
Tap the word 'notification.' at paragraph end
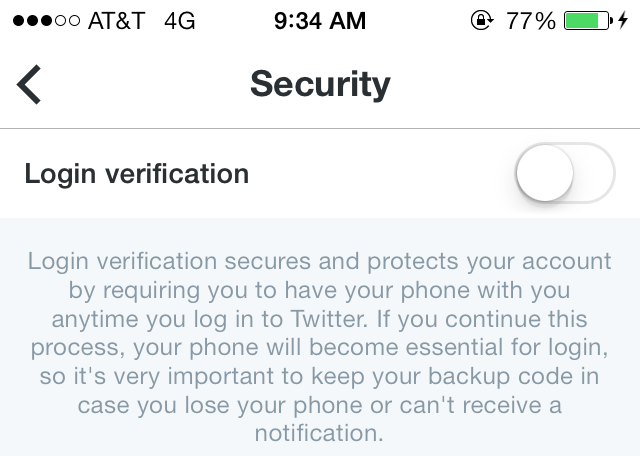320,433
